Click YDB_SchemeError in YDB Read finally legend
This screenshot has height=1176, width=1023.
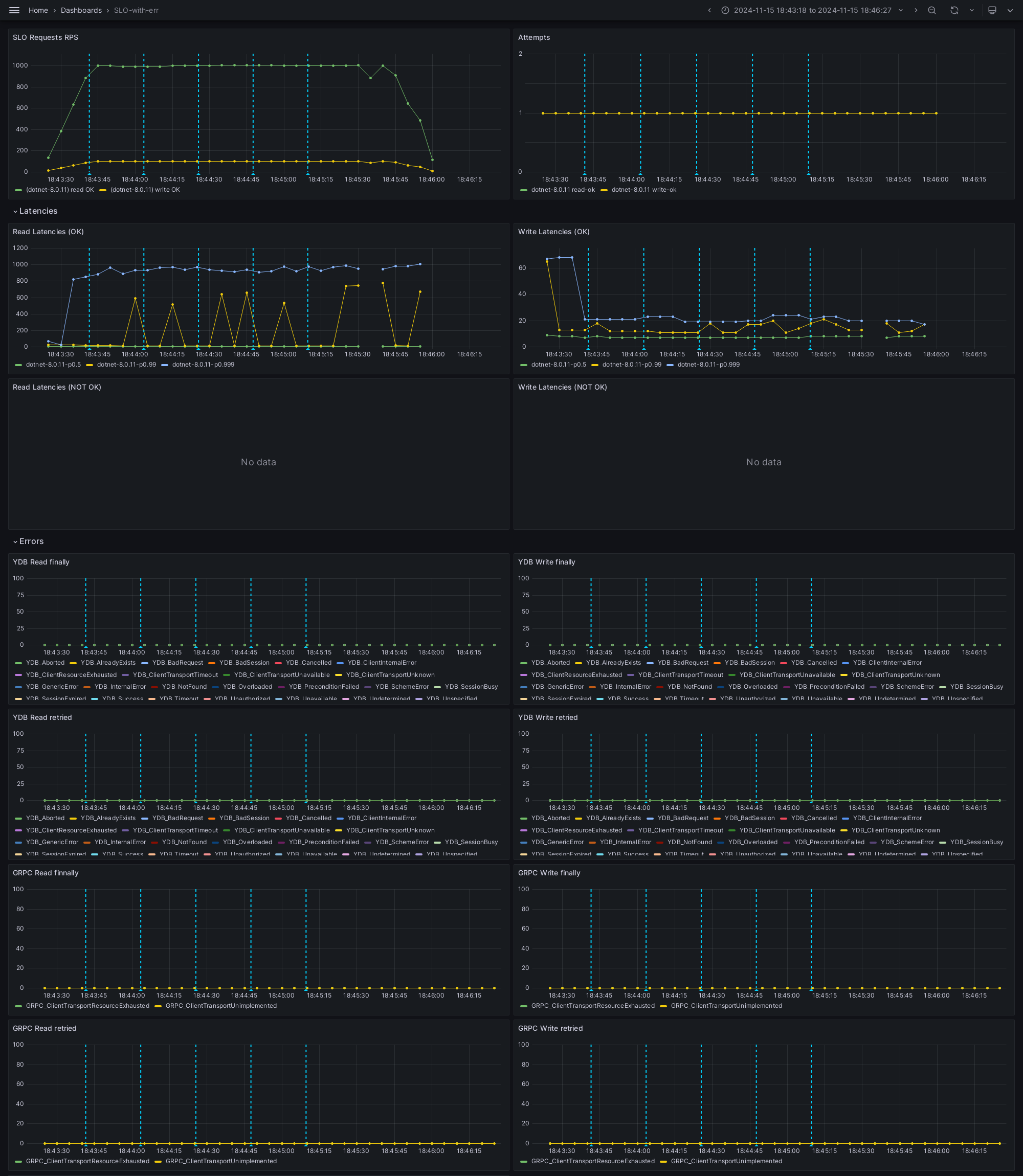[x=402, y=687]
